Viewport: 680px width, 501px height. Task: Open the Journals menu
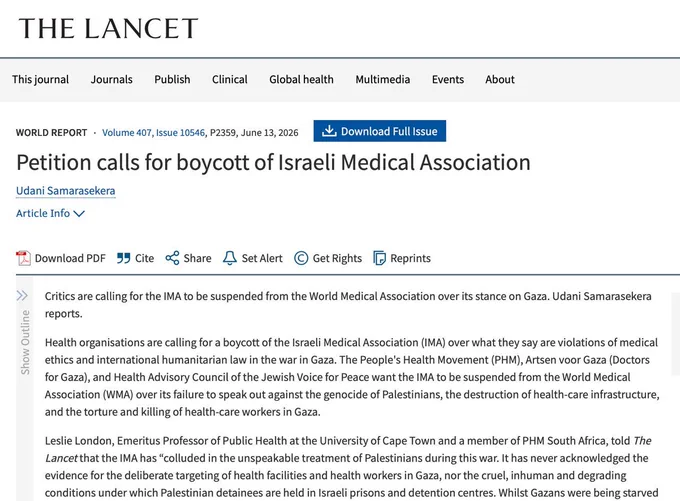(x=111, y=80)
